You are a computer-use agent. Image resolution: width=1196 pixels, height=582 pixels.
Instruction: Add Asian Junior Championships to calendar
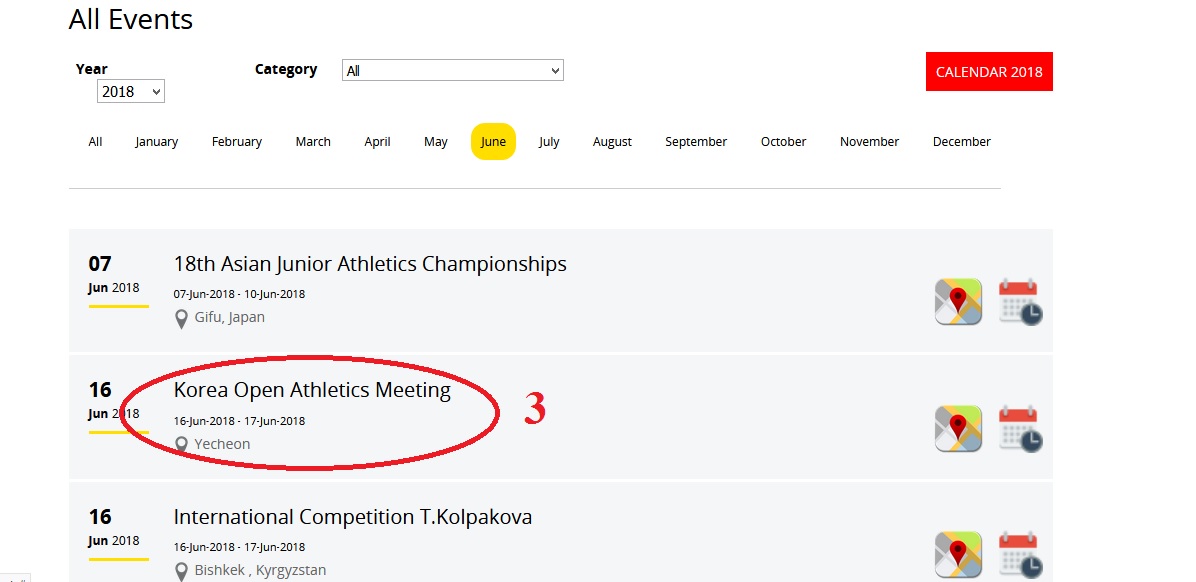click(1020, 301)
